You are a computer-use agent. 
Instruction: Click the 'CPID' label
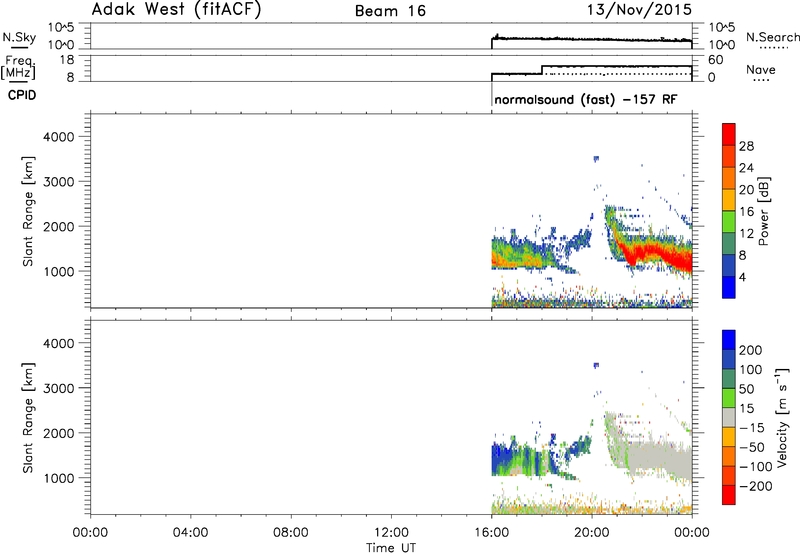pos(22,95)
